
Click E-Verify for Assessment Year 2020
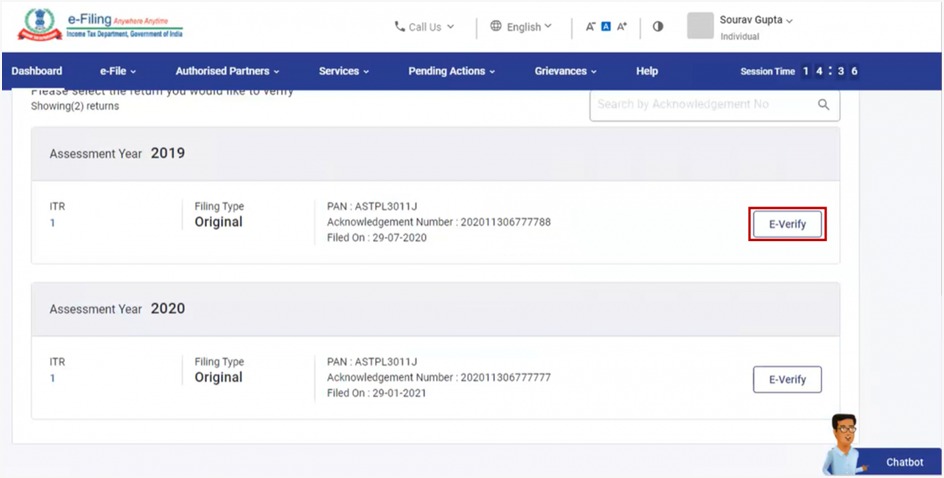click(x=787, y=380)
